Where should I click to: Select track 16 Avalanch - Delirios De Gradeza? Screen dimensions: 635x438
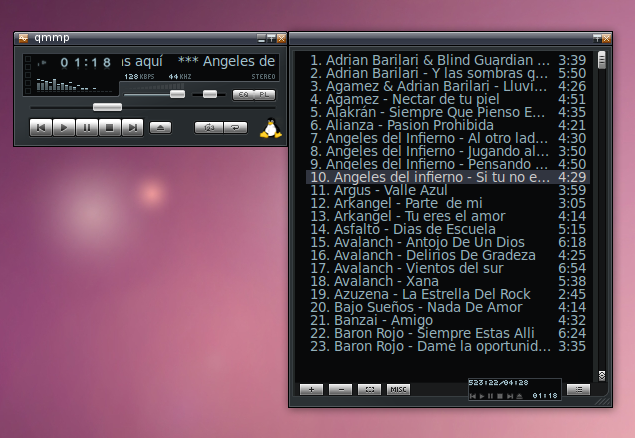pos(448,255)
